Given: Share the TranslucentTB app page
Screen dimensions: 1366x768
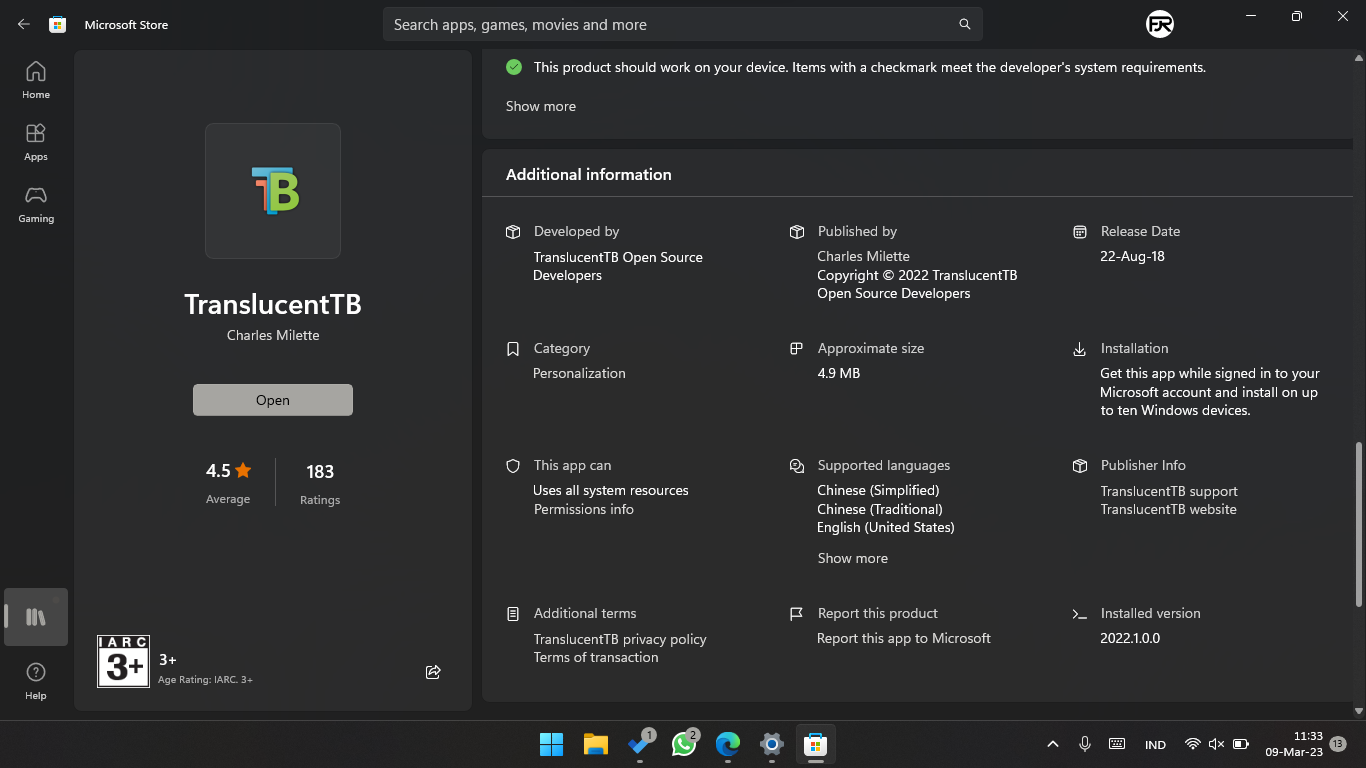Looking at the screenshot, I should pos(433,672).
